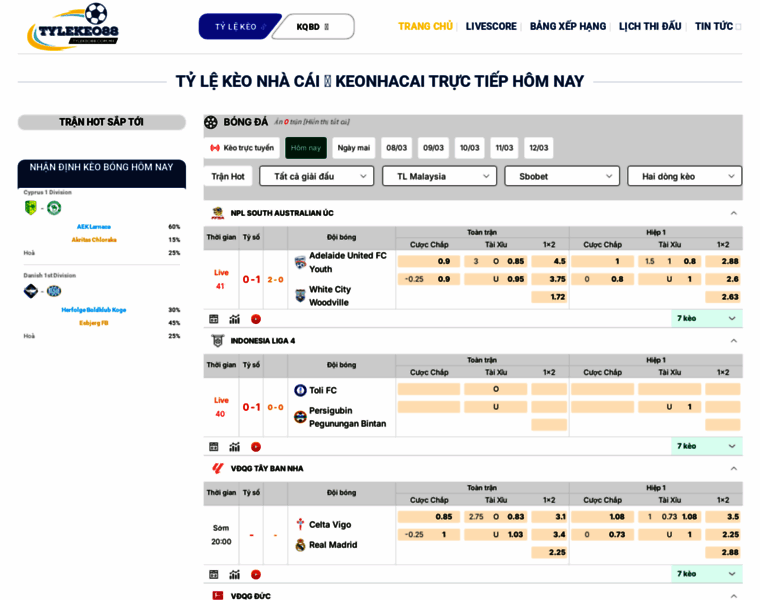Screen dimensions: 760x600
Task: Click Persigubin Pegunungan Bintan team crest
Action: tap(301, 417)
